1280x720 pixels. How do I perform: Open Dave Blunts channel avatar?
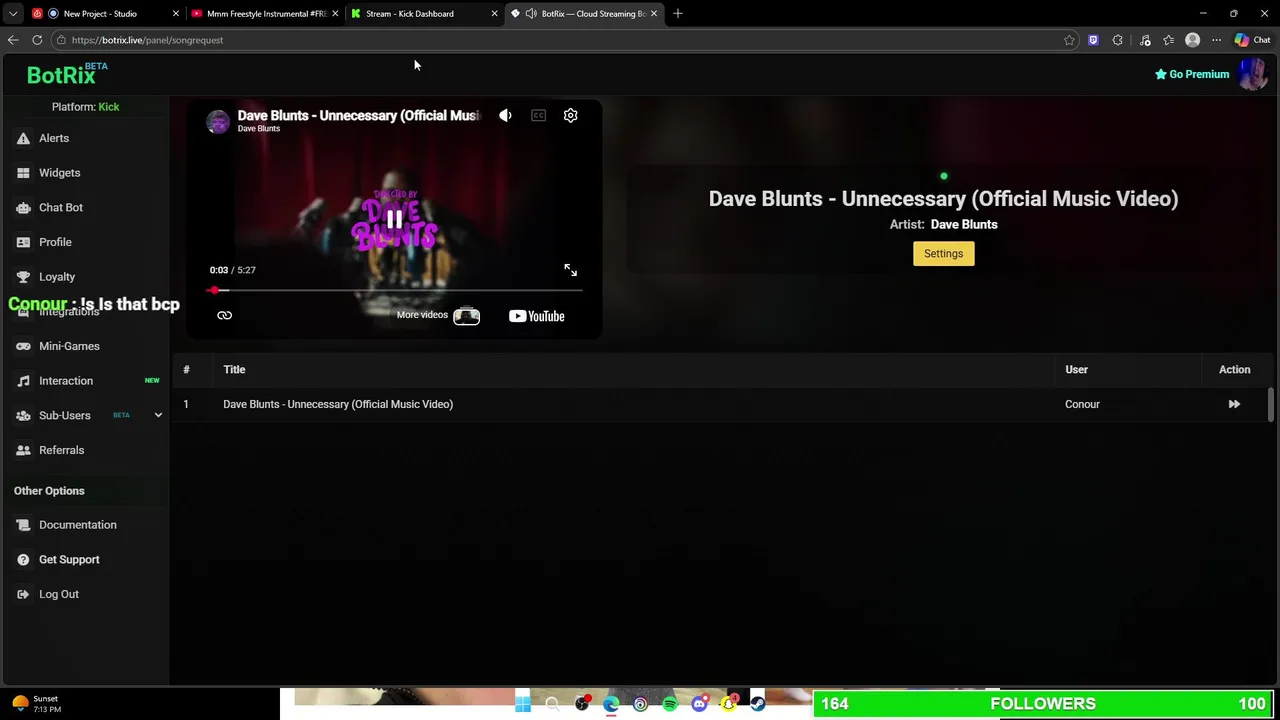[x=217, y=122]
